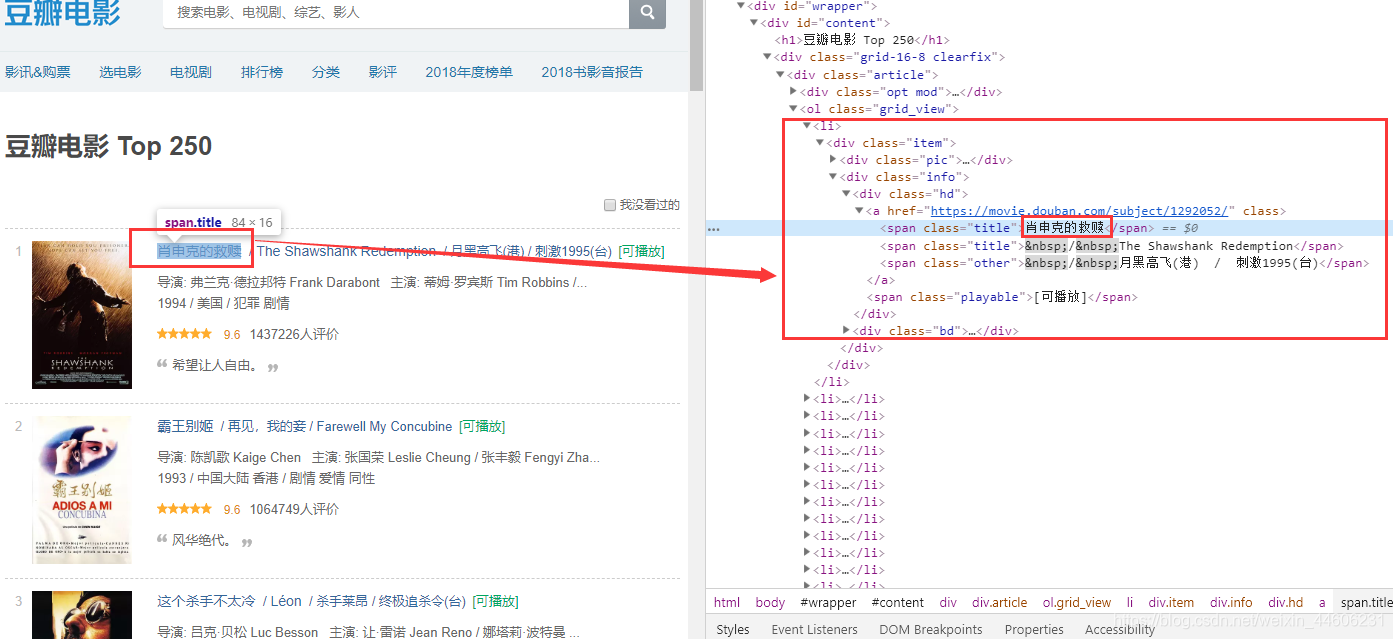Click 可播放 tag beside Farewell My Concubine
The height and width of the screenshot is (639, 1393).
(x=482, y=426)
